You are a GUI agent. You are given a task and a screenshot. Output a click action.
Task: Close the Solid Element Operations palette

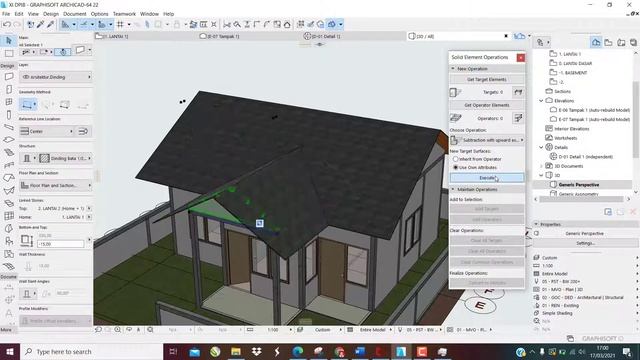tap(521, 58)
